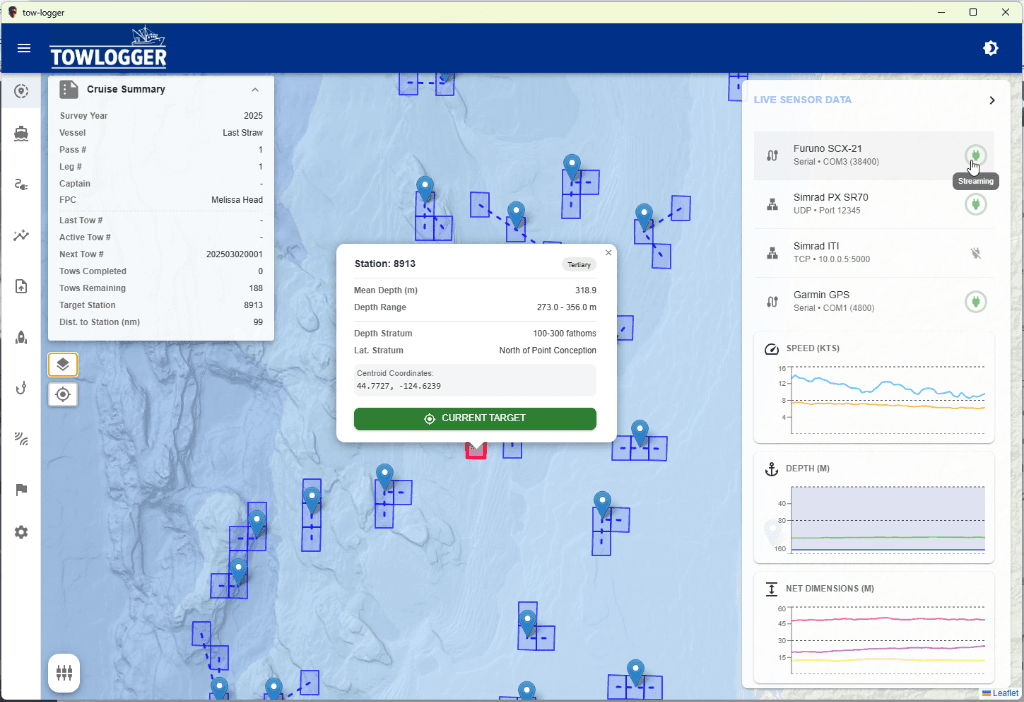Image resolution: width=1024 pixels, height=702 pixels.
Task: Open the flag sidebar icon
Action: click(21, 490)
